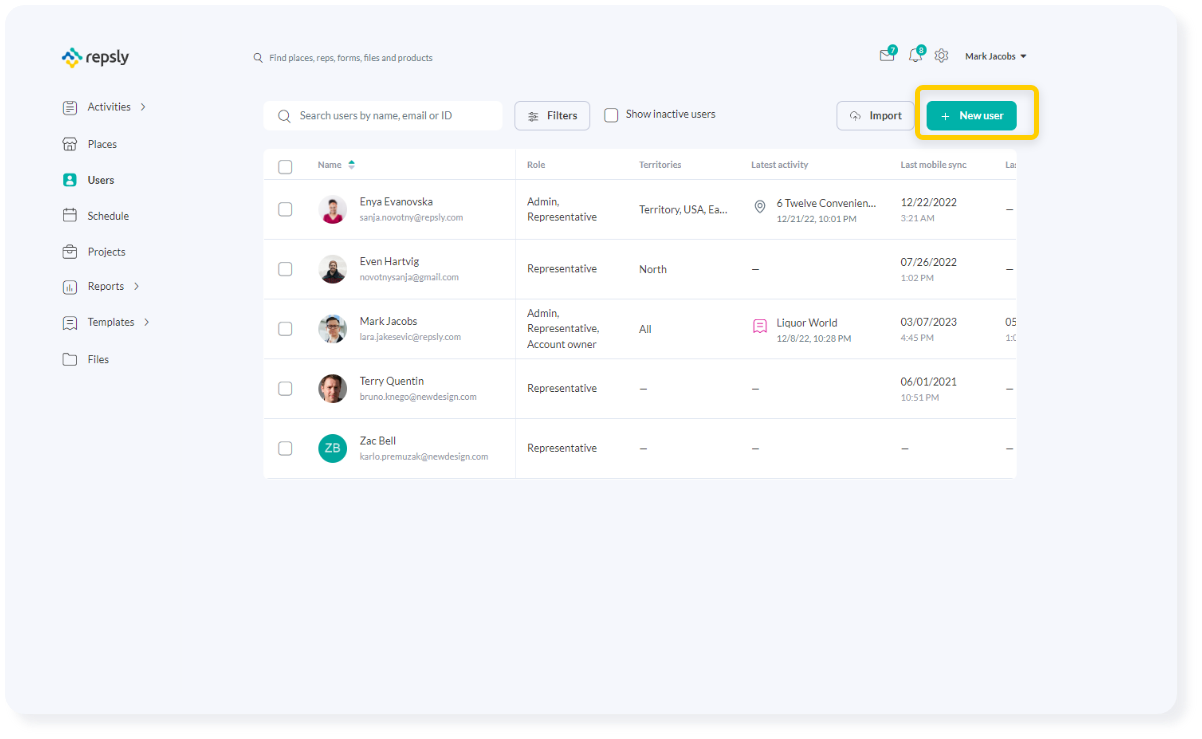Click the Import button
The height and width of the screenshot is (739, 1202).
click(875, 115)
